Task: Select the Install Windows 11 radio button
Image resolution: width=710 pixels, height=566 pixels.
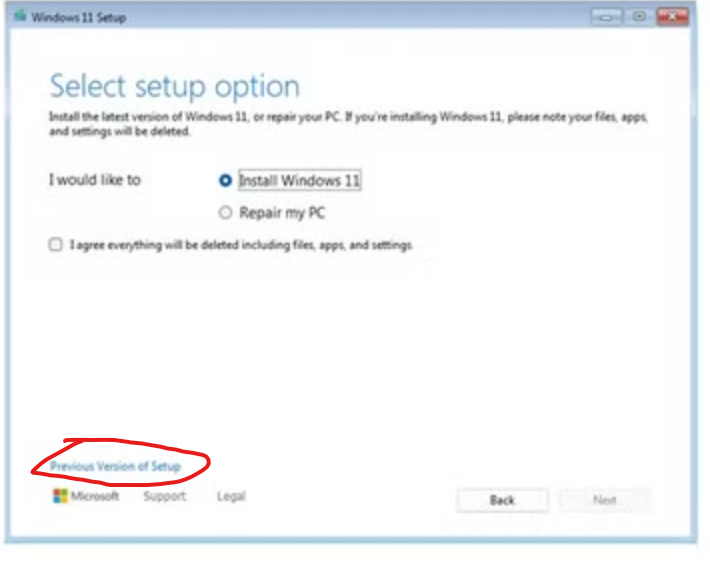Action: click(225, 181)
